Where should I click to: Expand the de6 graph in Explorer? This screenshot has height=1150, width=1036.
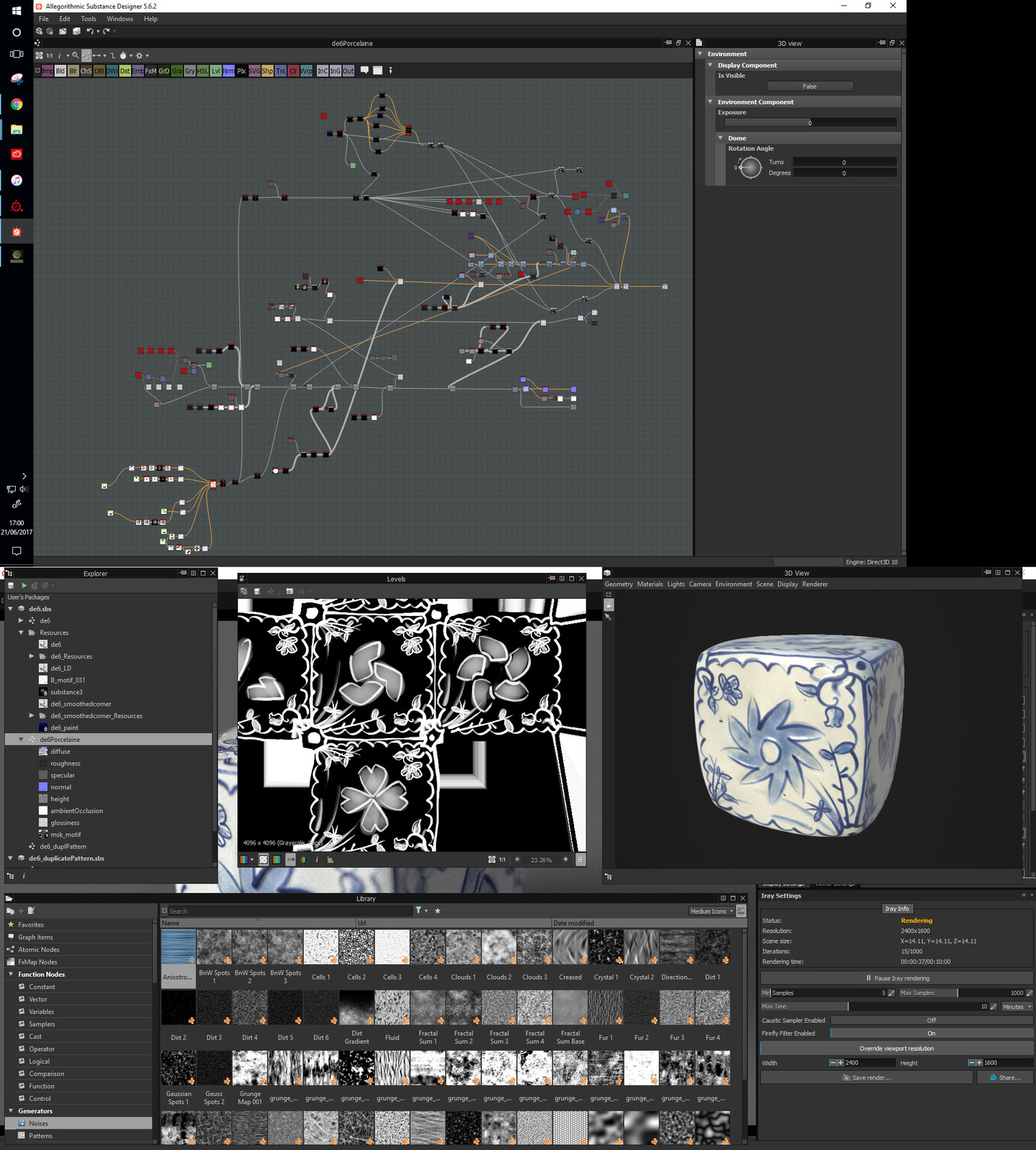click(21, 620)
